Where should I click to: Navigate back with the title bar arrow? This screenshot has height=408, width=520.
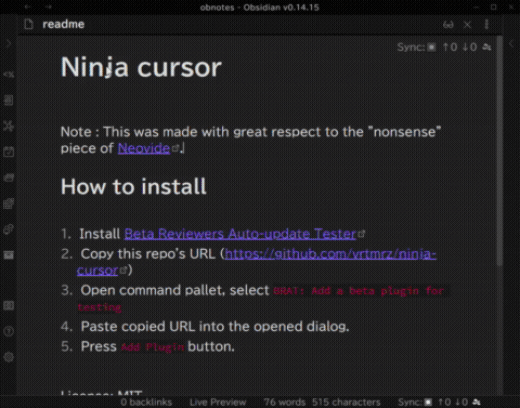click(x=28, y=7)
